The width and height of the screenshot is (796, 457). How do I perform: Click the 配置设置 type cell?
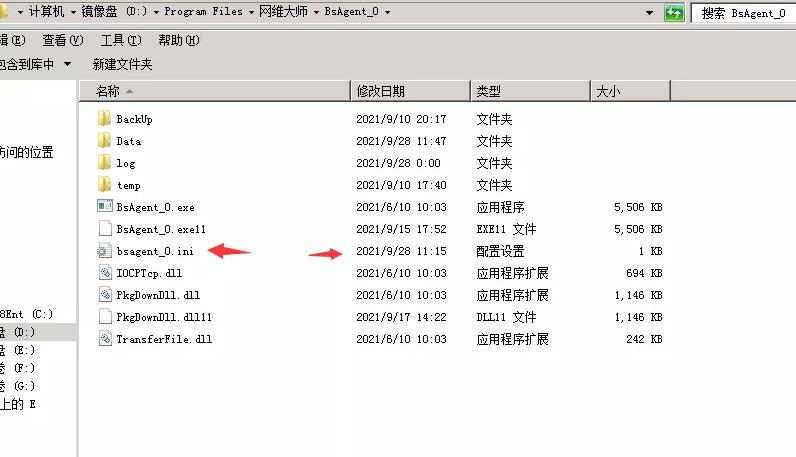click(x=500, y=251)
